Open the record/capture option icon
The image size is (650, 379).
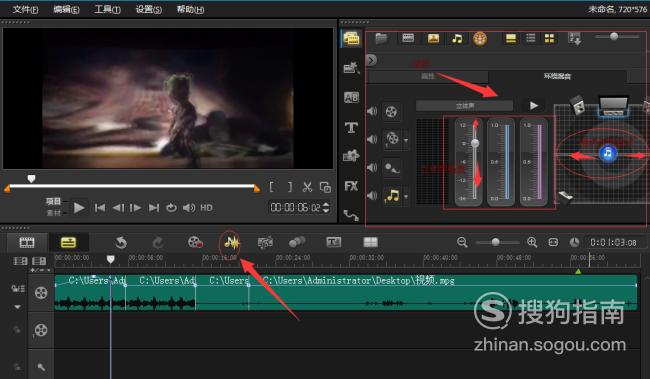(x=195, y=242)
